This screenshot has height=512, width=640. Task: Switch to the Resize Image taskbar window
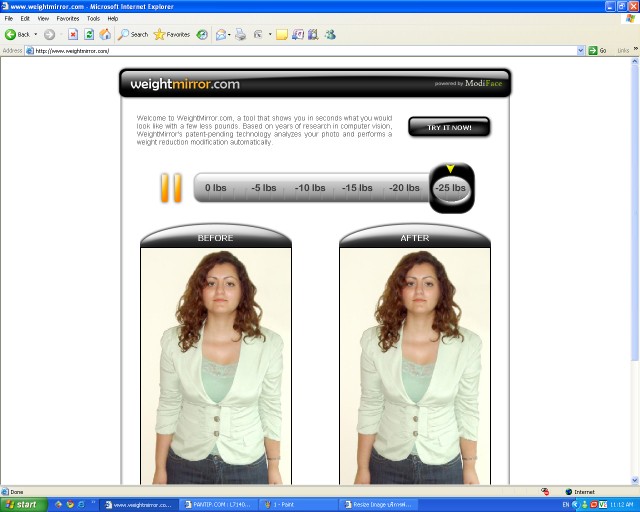[x=379, y=505]
